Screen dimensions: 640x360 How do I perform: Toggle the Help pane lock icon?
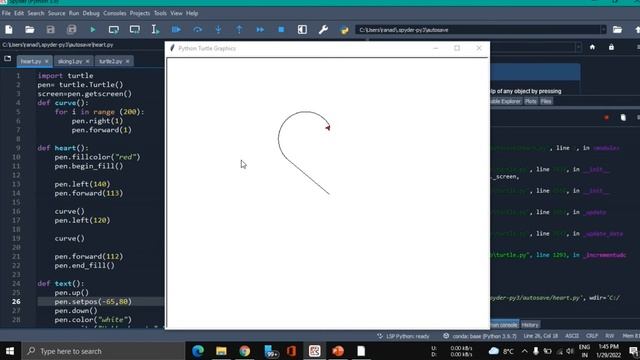point(611,47)
